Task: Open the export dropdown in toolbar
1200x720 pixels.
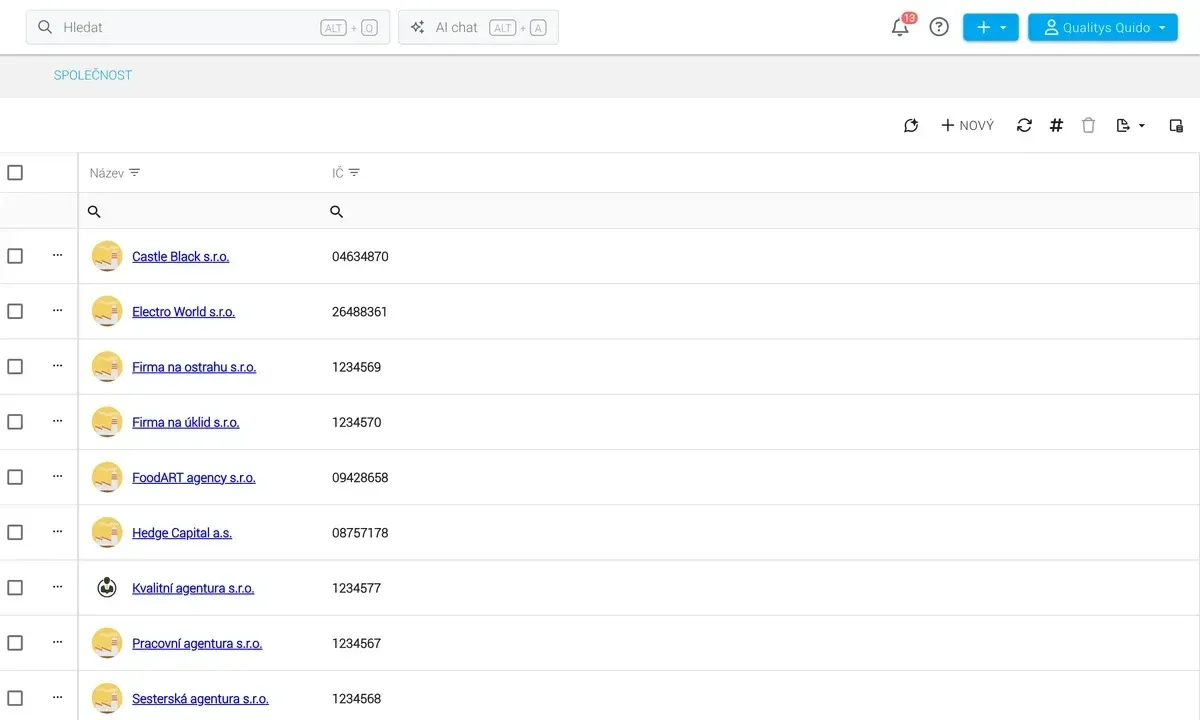Action: tap(1131, 125)
